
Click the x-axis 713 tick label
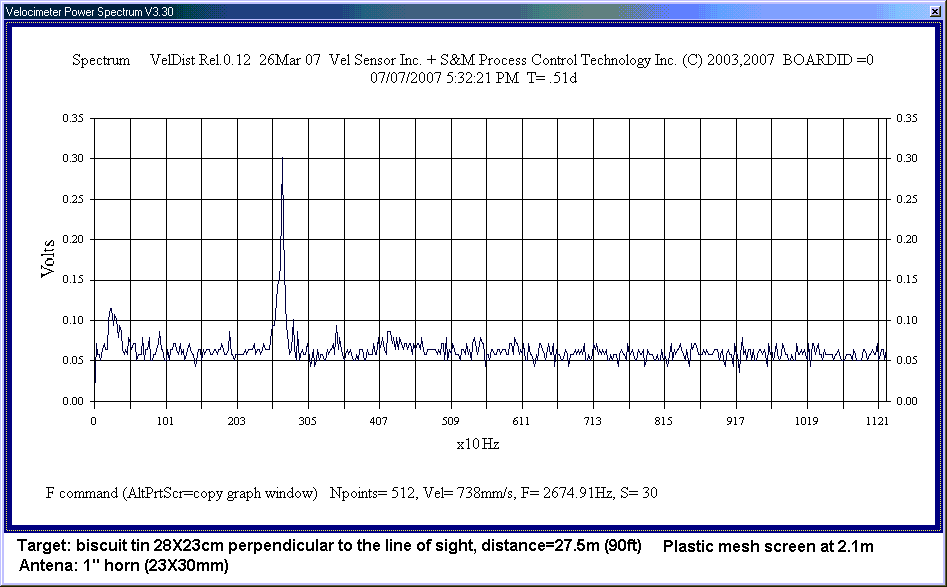click(592, 422)
